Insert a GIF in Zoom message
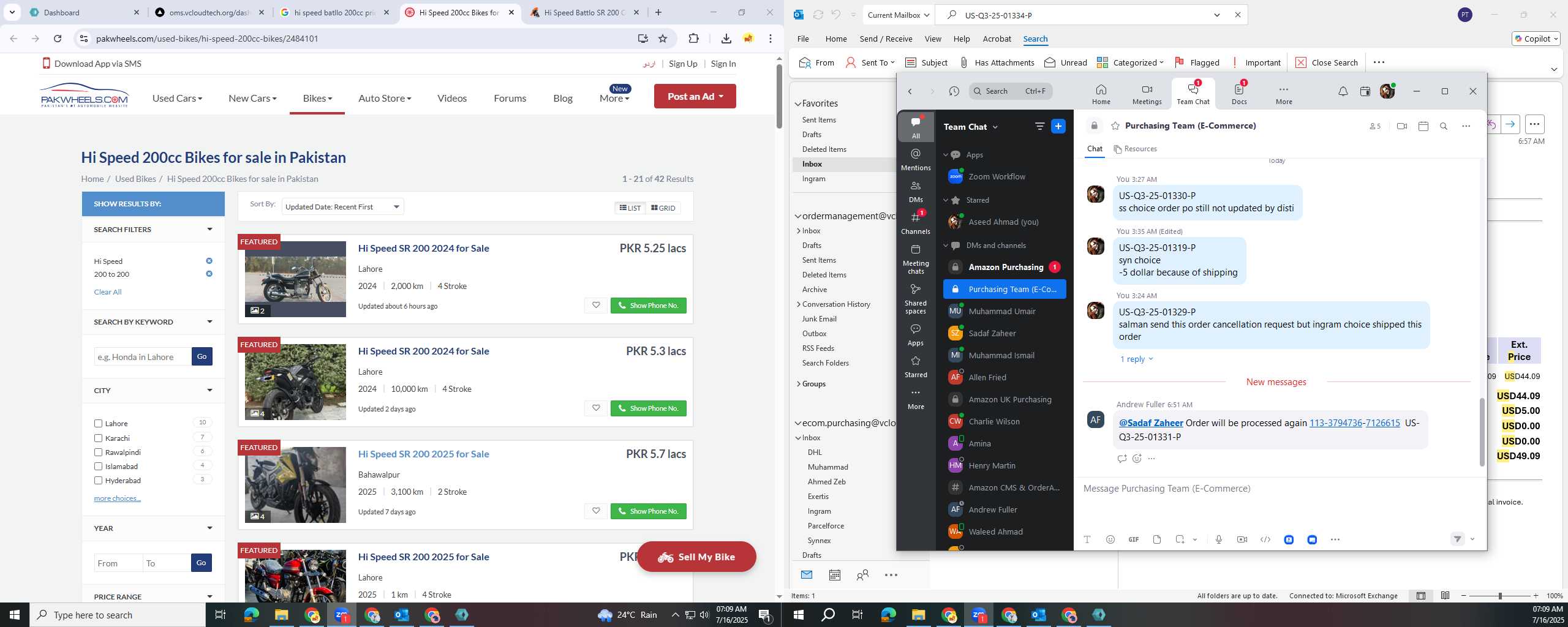1568x627 pixels. (1134, 539)
